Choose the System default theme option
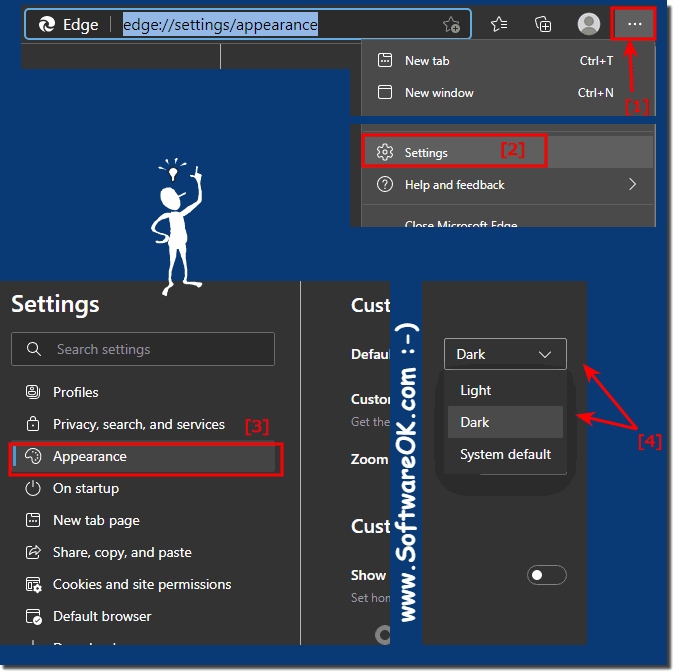 point(505,454)
